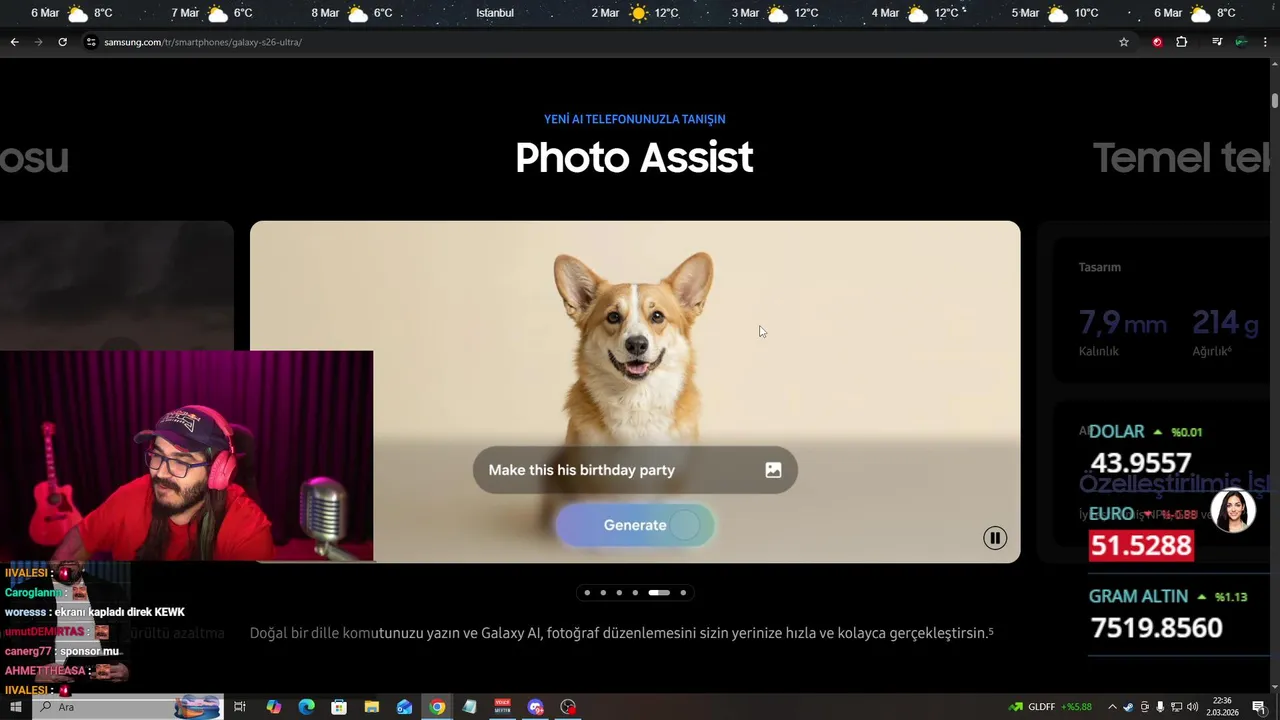Open Chrome three-dot menu
The width and height of the screenshot is (1280, 720).
pos(1266,42)
